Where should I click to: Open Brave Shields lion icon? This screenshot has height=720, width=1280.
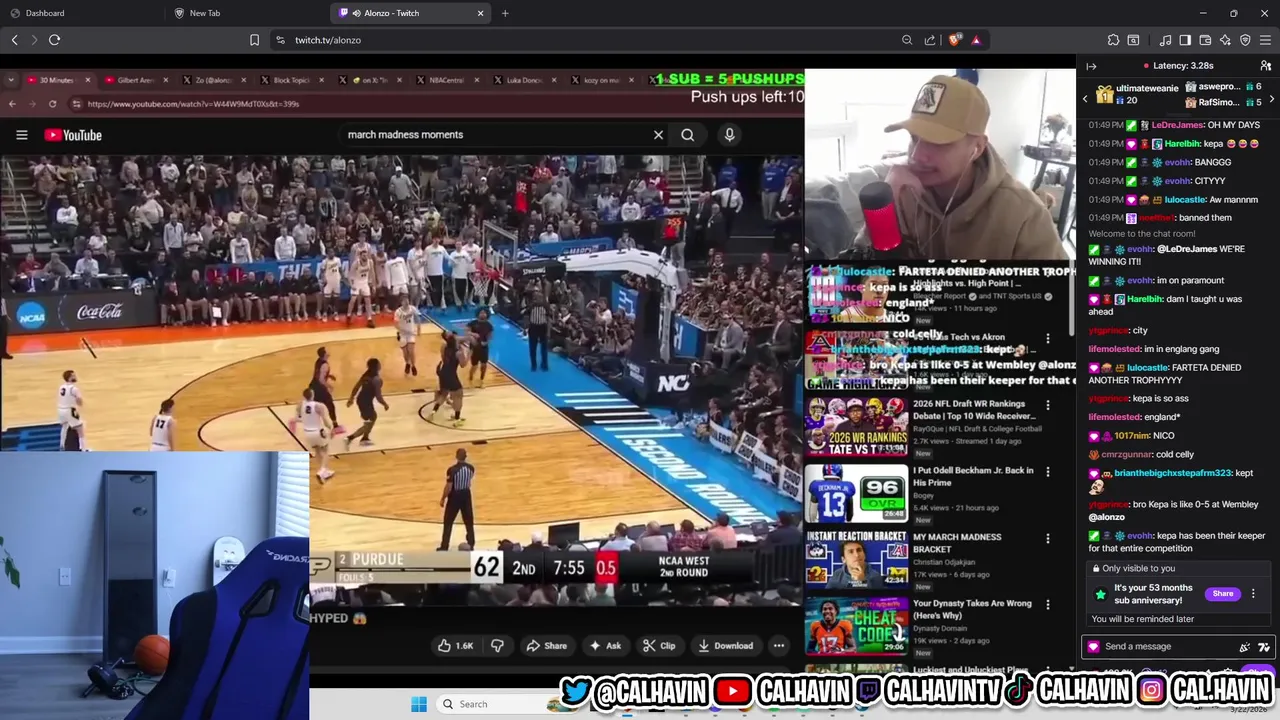954,40
